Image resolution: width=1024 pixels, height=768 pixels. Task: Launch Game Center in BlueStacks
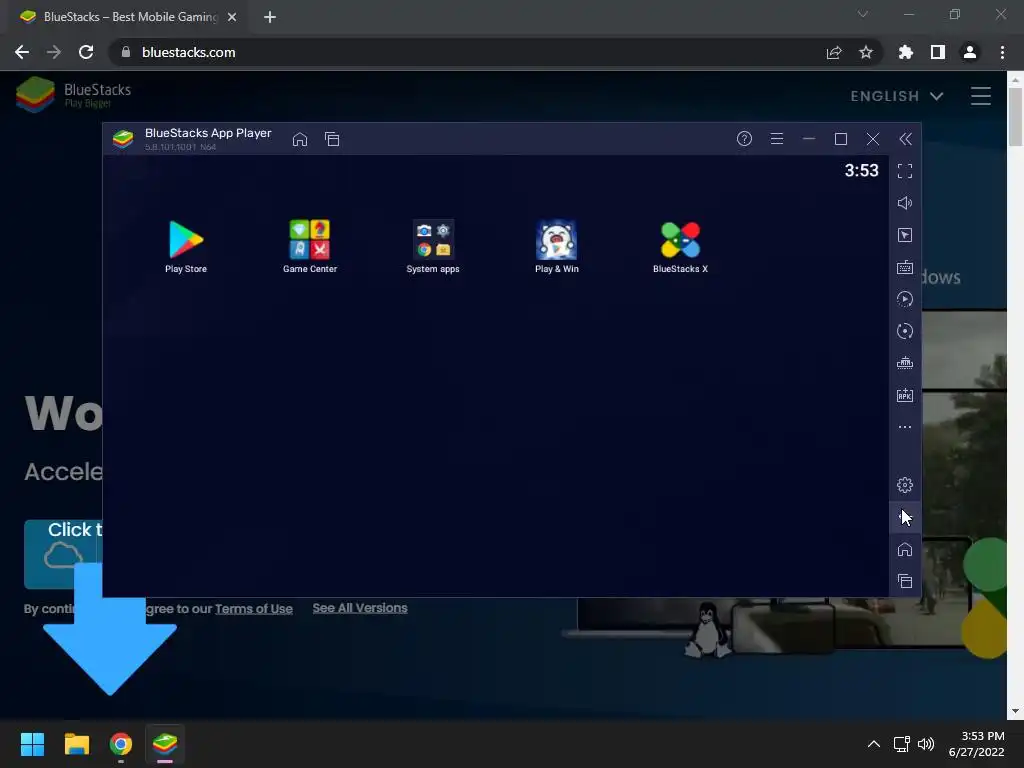pos(310,246)
